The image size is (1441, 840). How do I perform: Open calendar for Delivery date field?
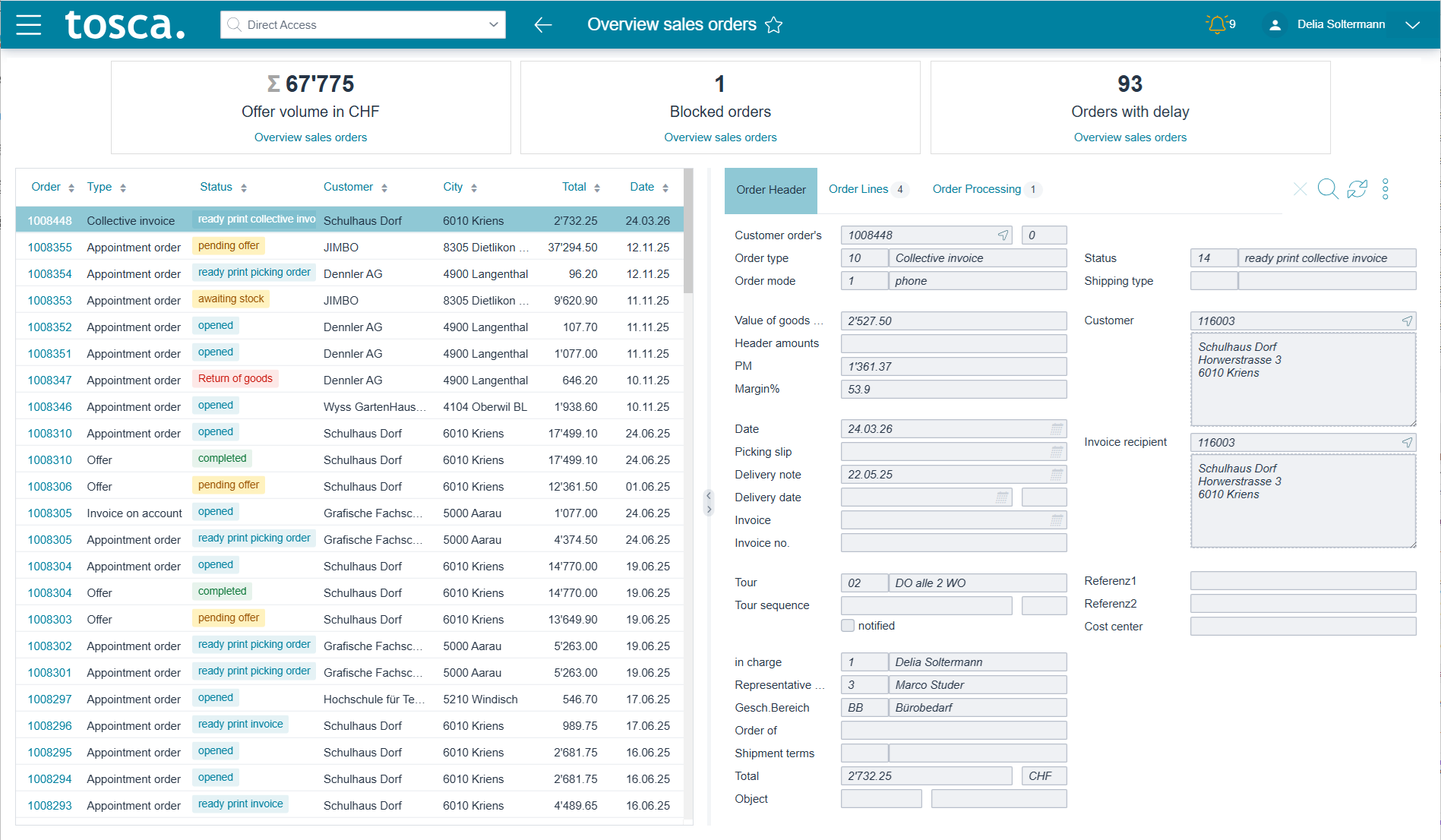coord(1002,497)
